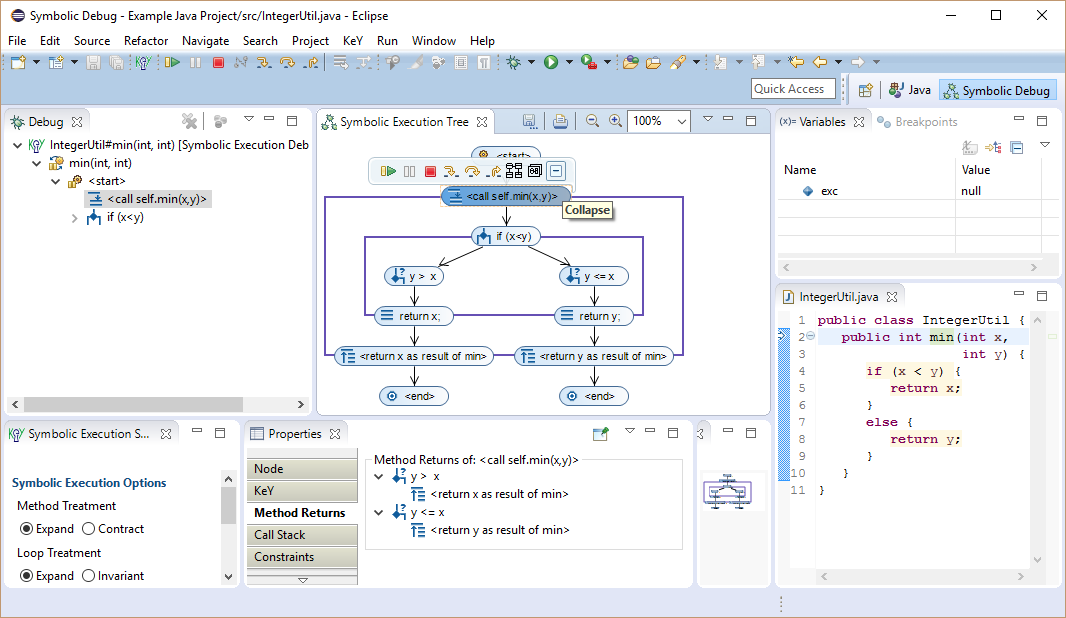This screenshot has width=1066, height=618.
Task: Click '<return y as result of min>' diagram node
Action: pos(594,356)
